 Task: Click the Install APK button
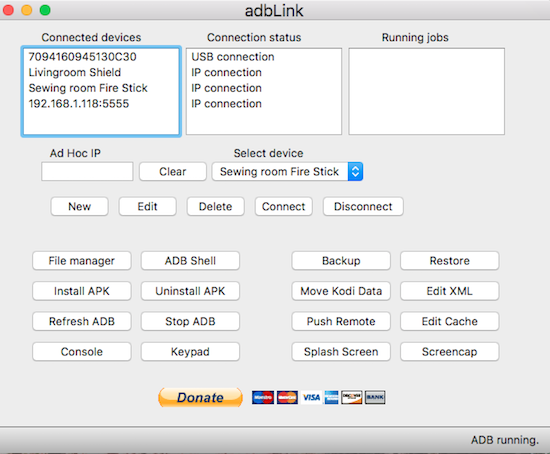[82, 291]
